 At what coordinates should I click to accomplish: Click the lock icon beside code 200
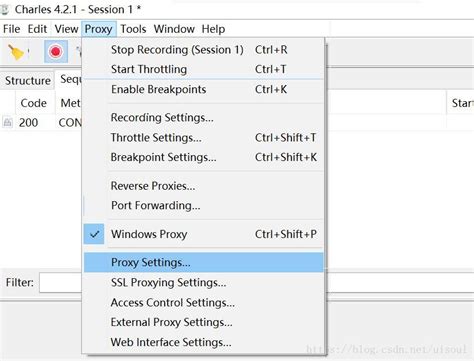[x=7, y=122]
